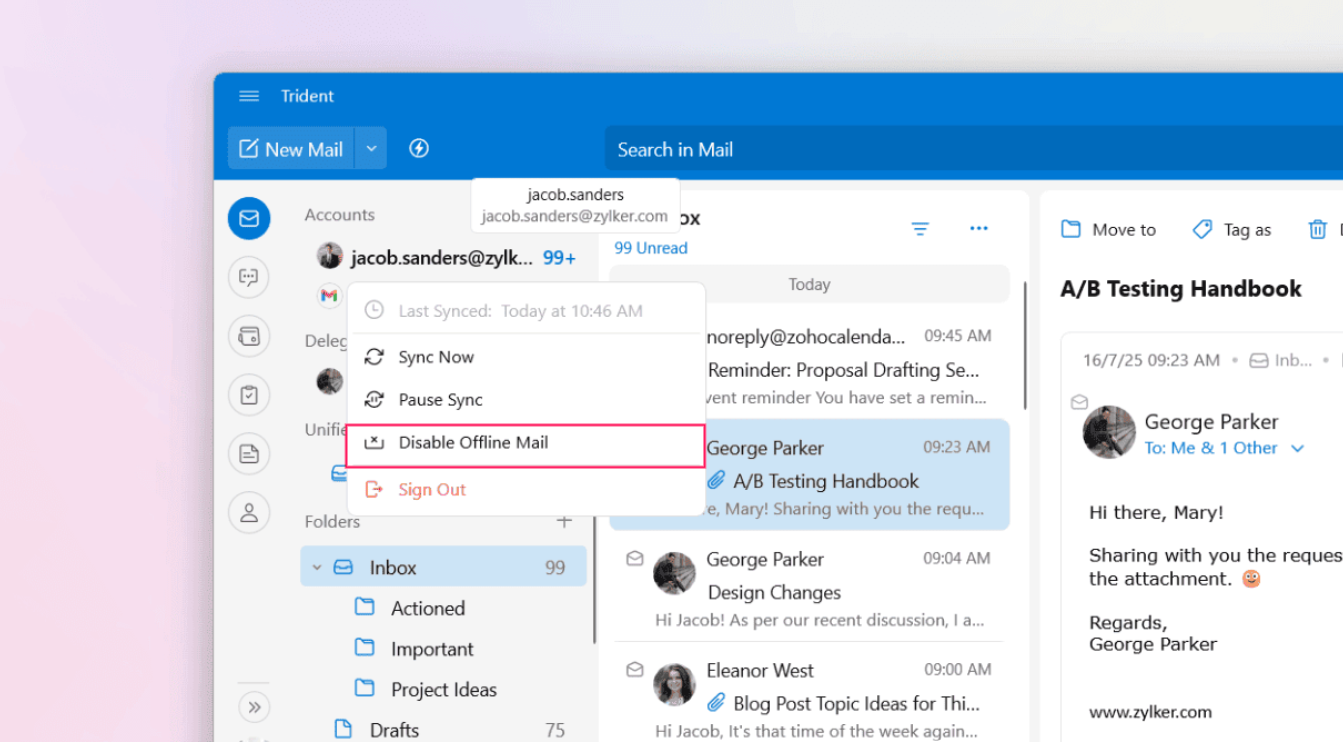
Task: Click George Parker's avatar in reading pane
Action: 1109,432
